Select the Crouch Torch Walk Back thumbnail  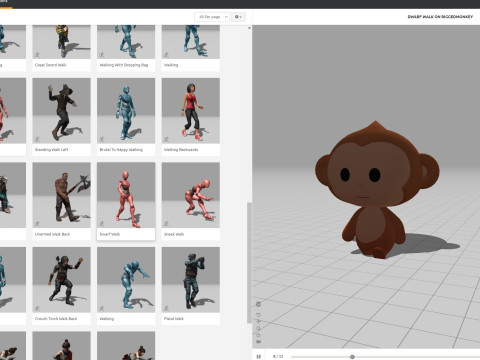(62, 280)
